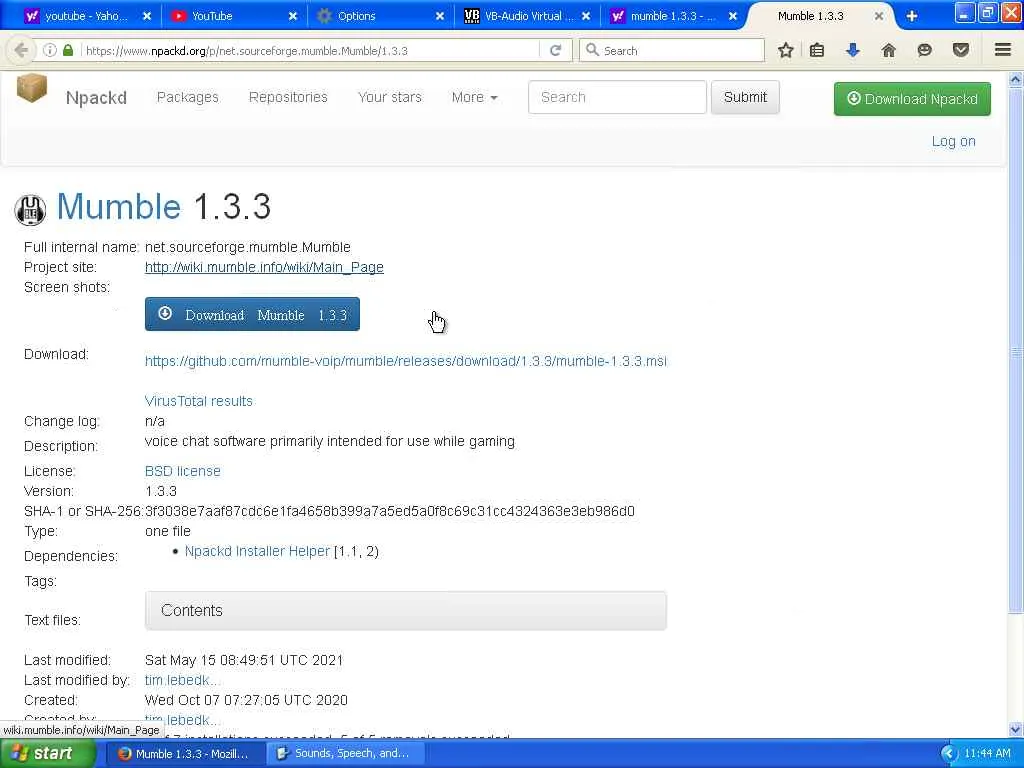The height and width of the screenshot is (768, 1024).
Task: Open the Last modified by tim.lebedk link
Action: 182,680
